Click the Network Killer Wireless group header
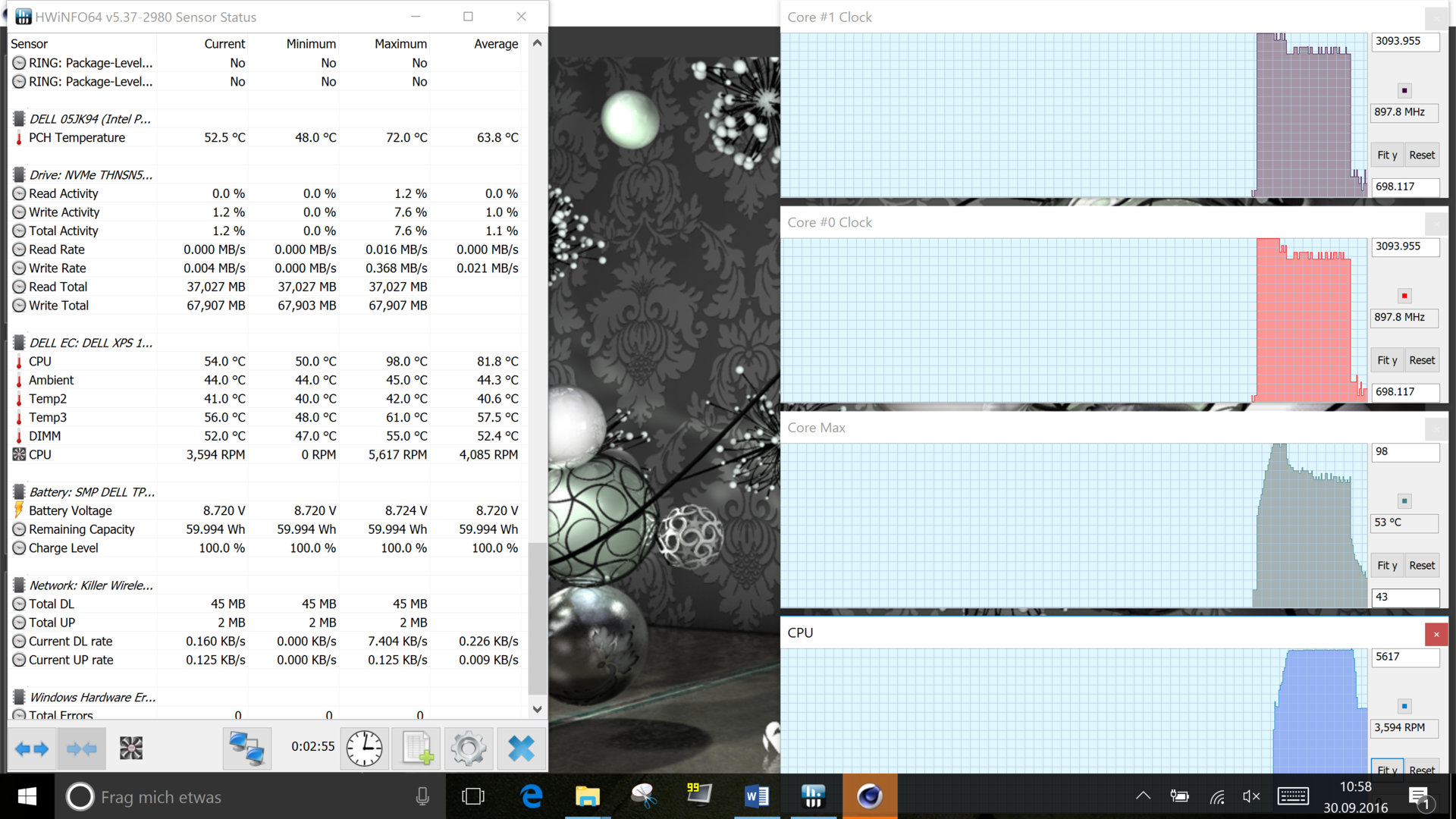 coord(83,585)
